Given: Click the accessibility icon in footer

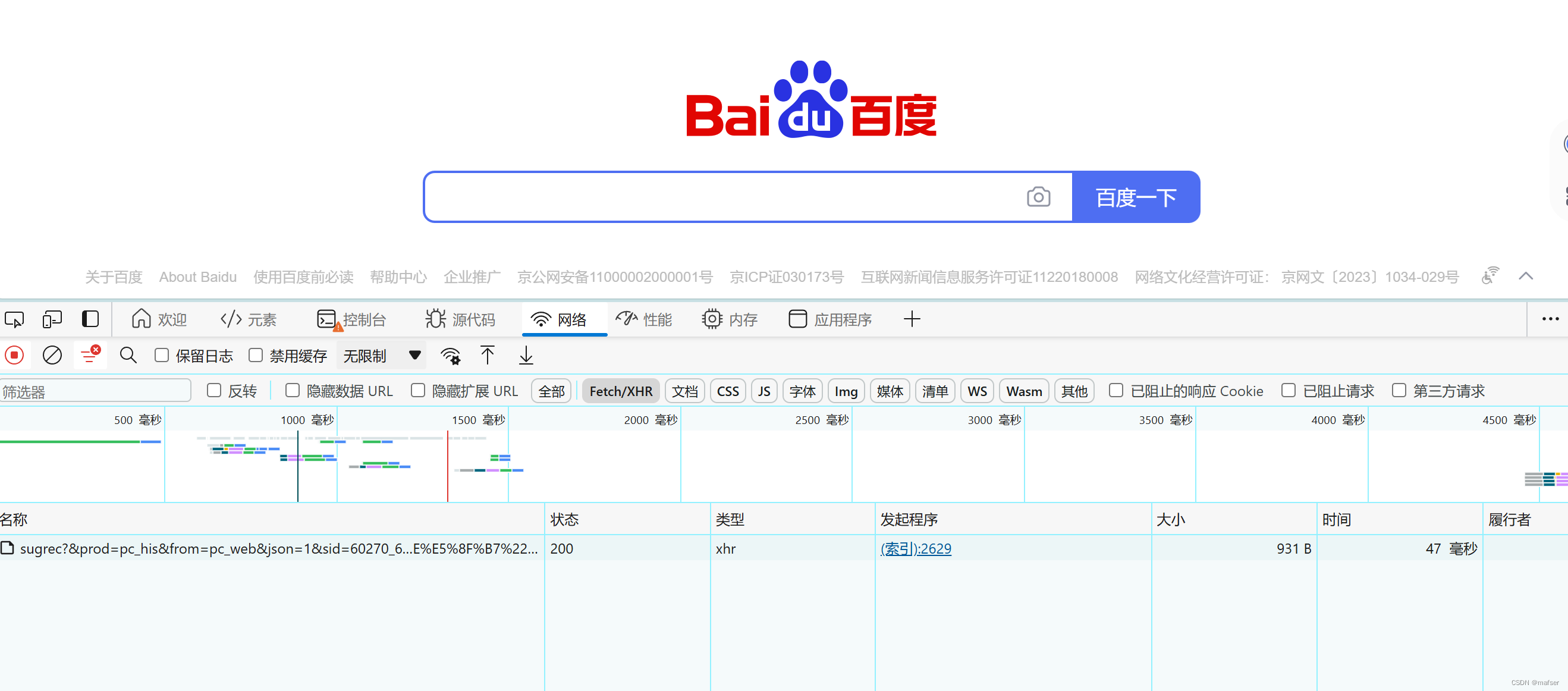Looking at the screenshot, I should click(x=1490, y=276).
